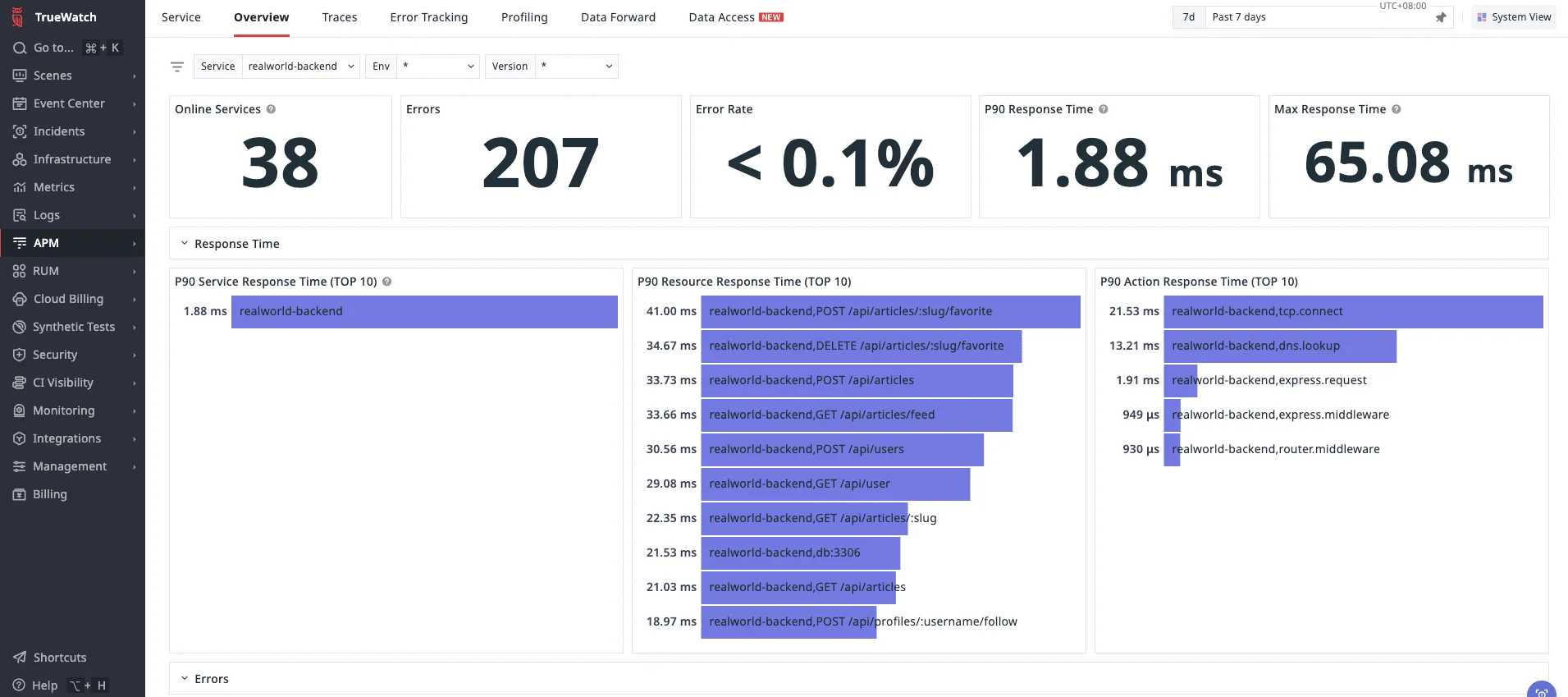Image resolution: width=1568 pixels, height=697 pixels.
Task: Click the Errors count 207
Action: [541, 163]
